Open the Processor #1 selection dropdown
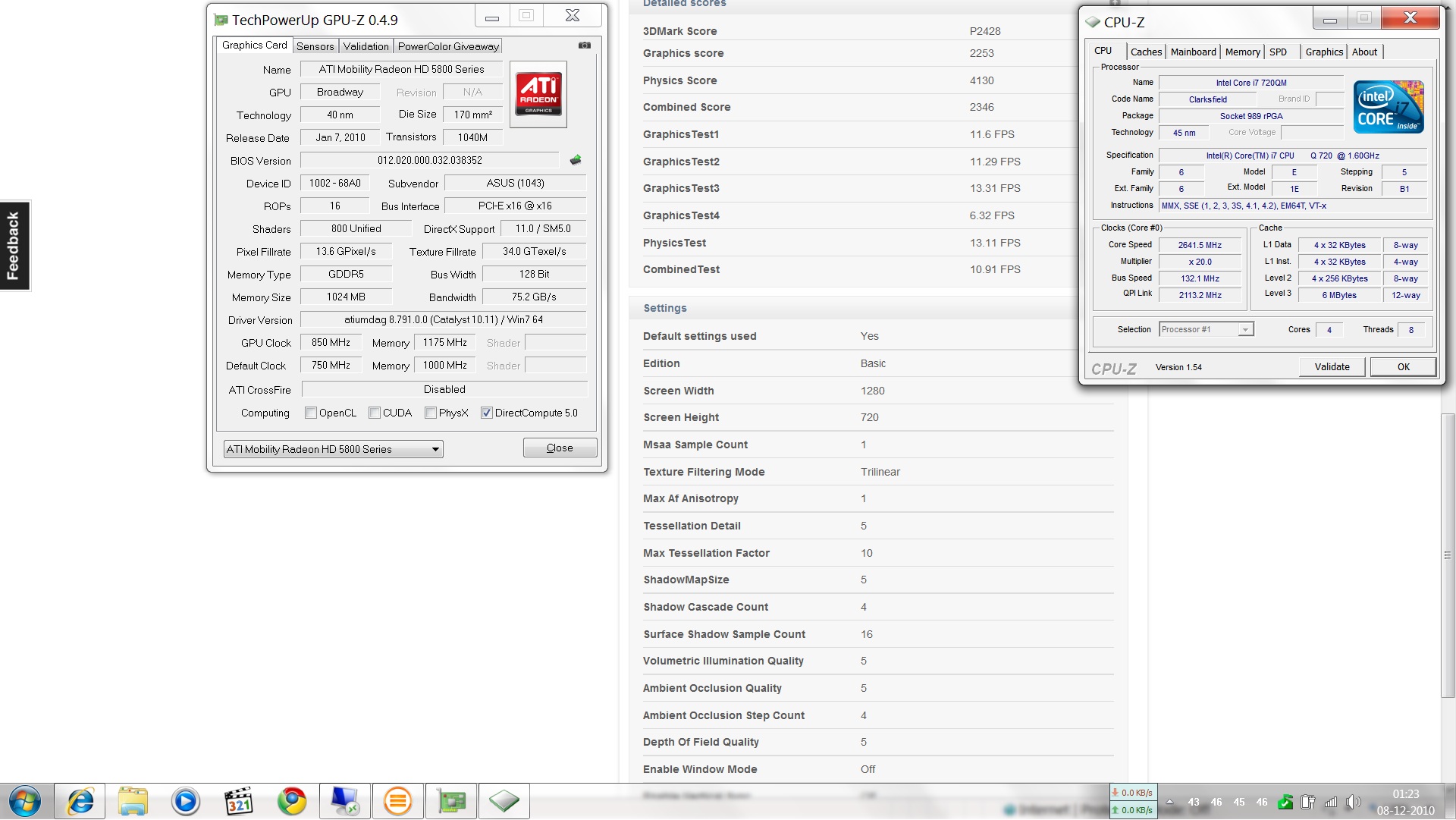The image size is (1456, 820). pos(1207,329)
